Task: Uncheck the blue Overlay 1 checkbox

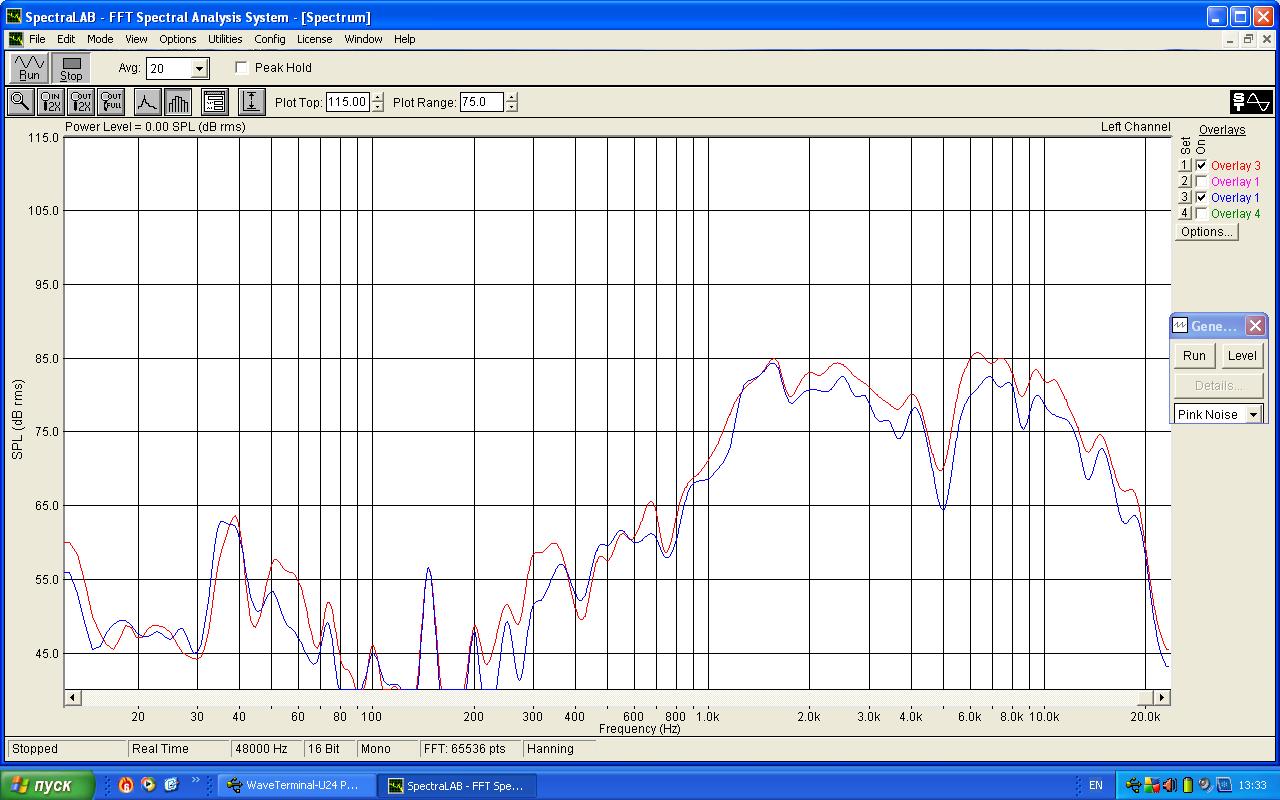Action: [x=1201, y=198]
